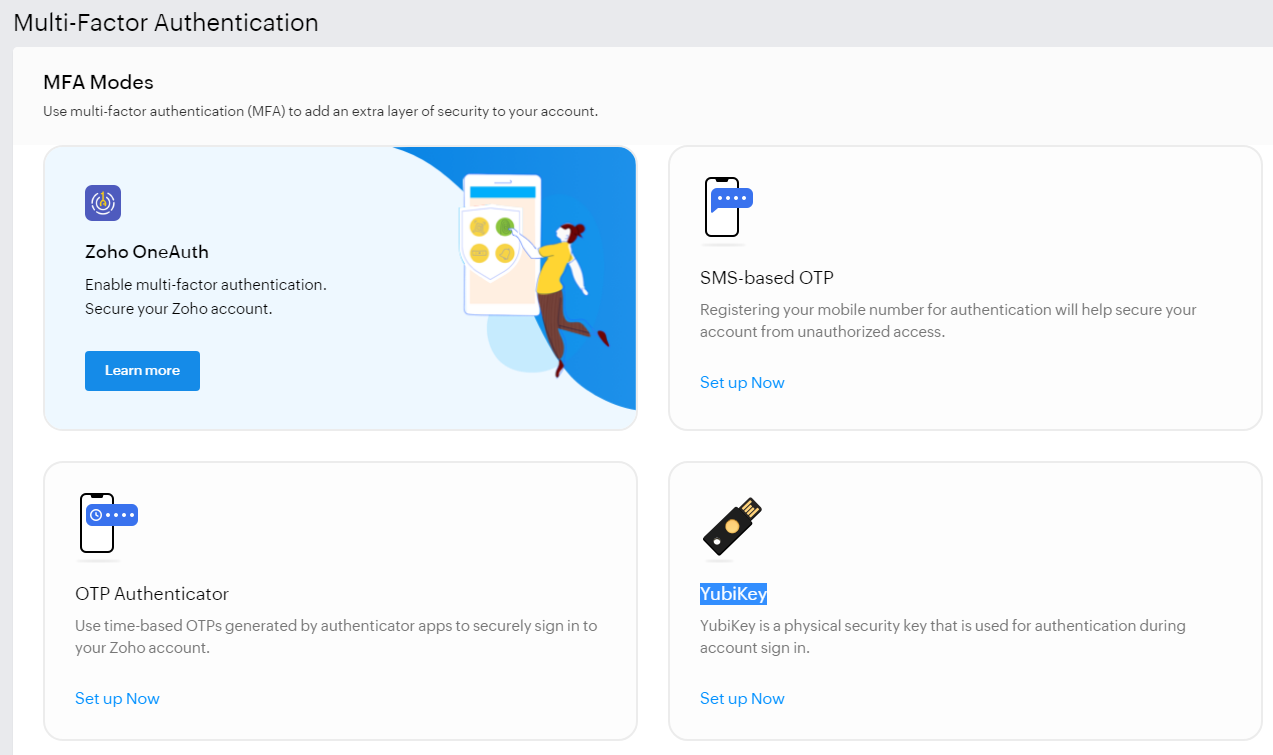Click the OneAuth illustration of woman and phone

click(x=535, y=277)
